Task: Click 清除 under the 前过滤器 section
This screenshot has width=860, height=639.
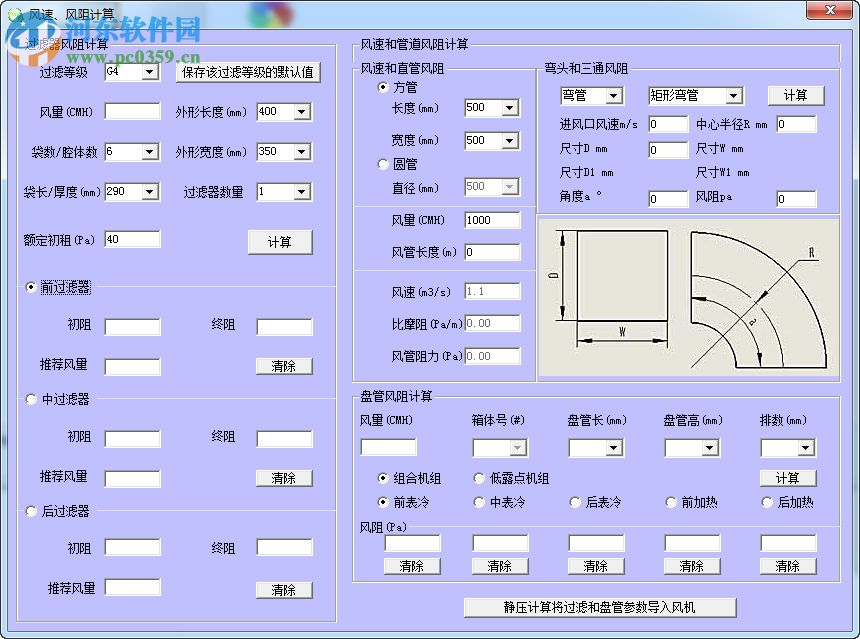Action: click(x=284, y=366)
